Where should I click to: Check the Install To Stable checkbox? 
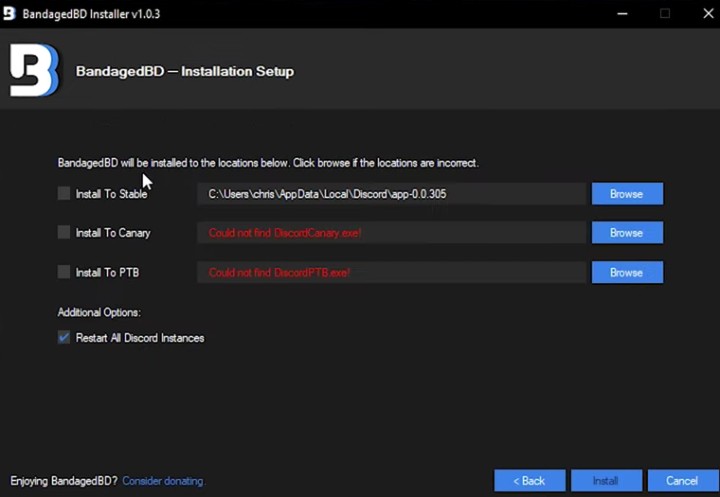(64, 193)
